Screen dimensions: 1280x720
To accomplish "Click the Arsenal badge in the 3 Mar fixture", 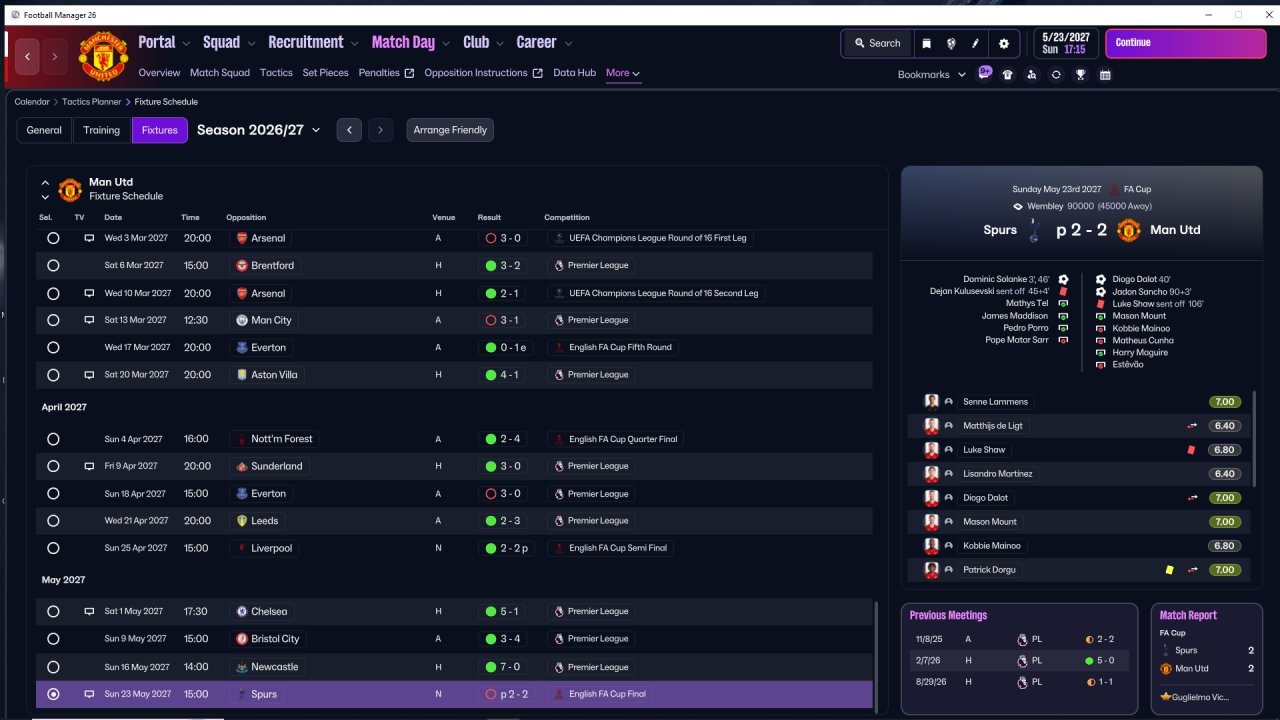I will coord(241,238).
